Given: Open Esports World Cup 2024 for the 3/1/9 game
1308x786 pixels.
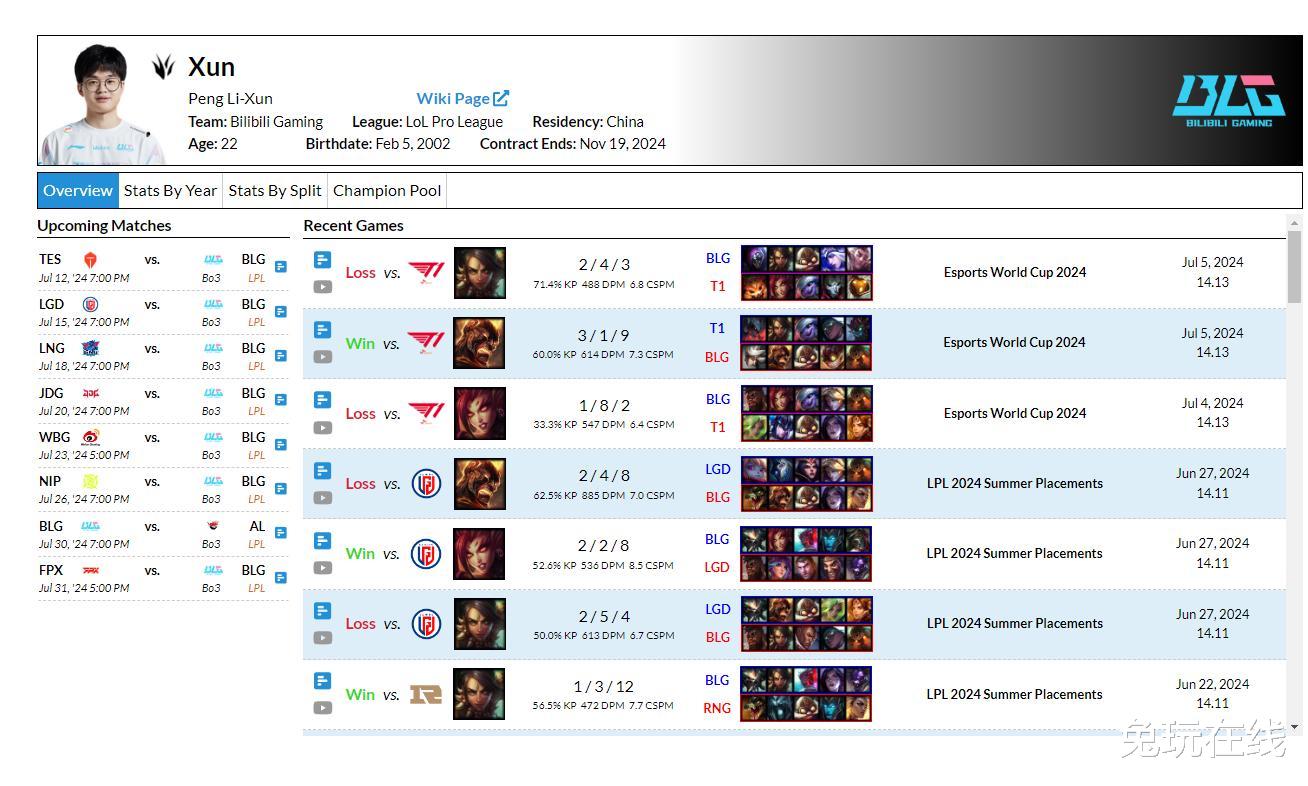Looking at the screenshot, I should 1014,342.
